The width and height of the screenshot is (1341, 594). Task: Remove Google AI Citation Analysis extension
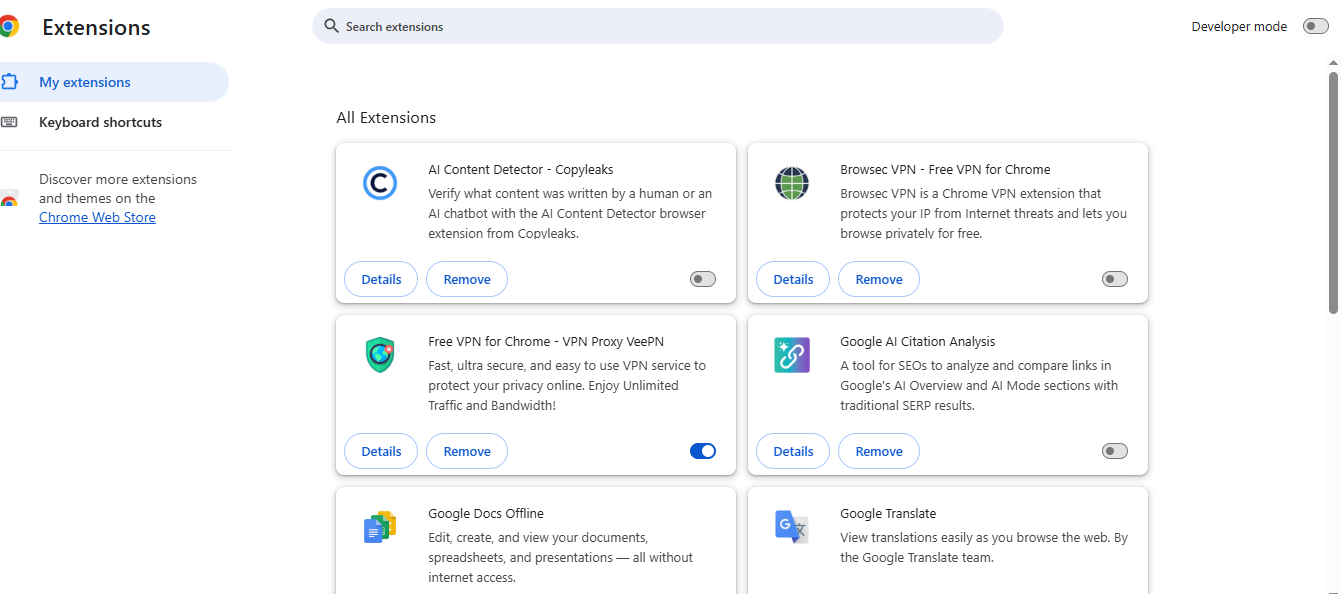[x=879, y=451]
